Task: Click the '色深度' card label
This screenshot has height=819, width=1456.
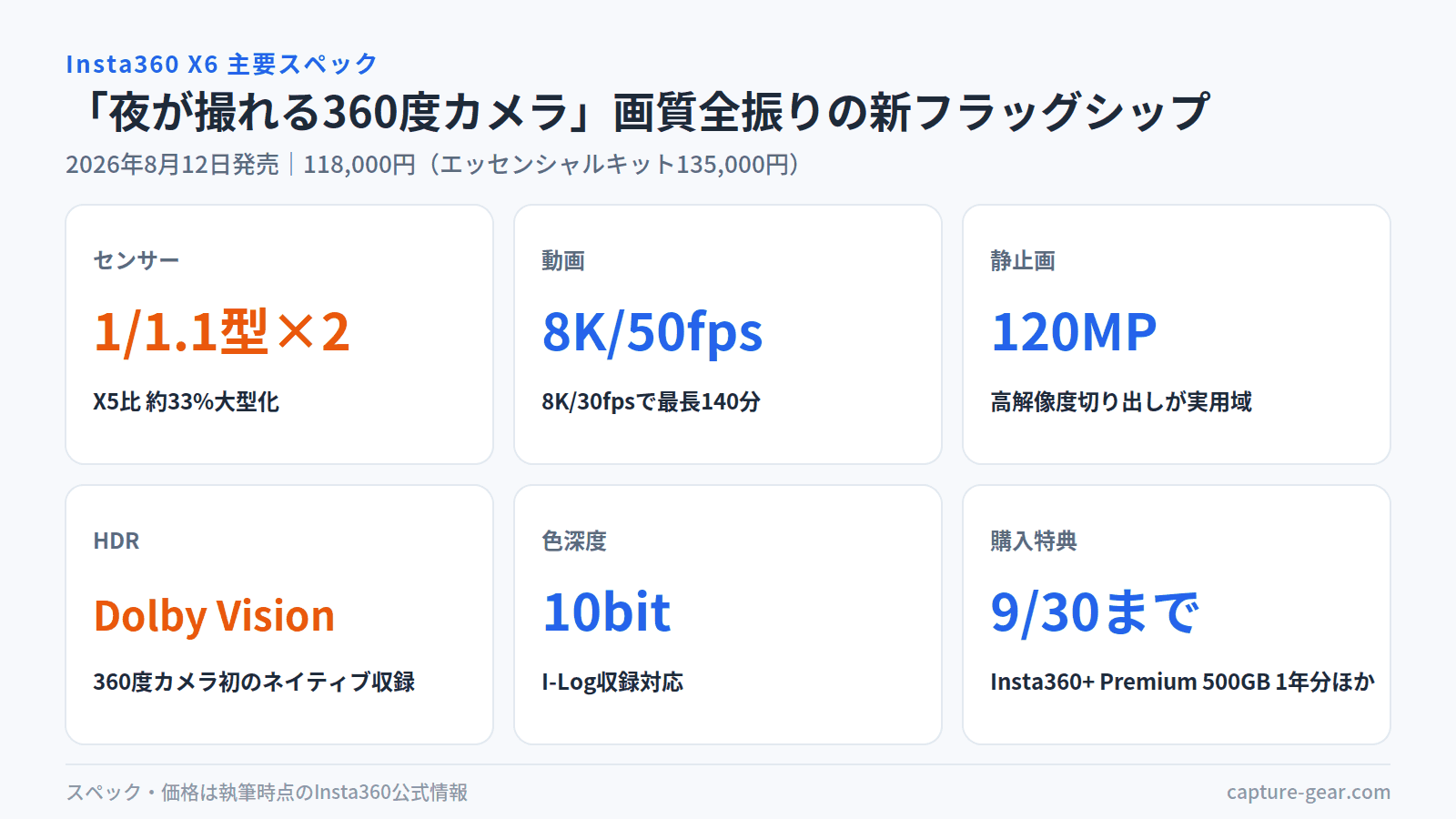Action: 574,541
